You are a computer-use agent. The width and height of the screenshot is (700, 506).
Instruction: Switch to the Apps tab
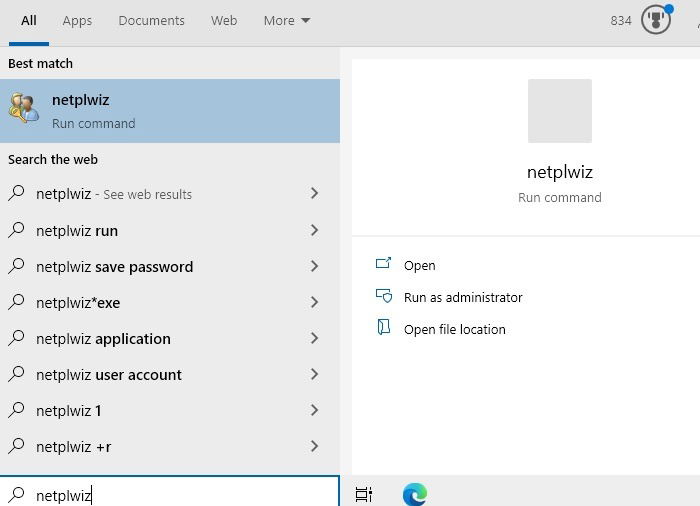(x=77, y=21)
